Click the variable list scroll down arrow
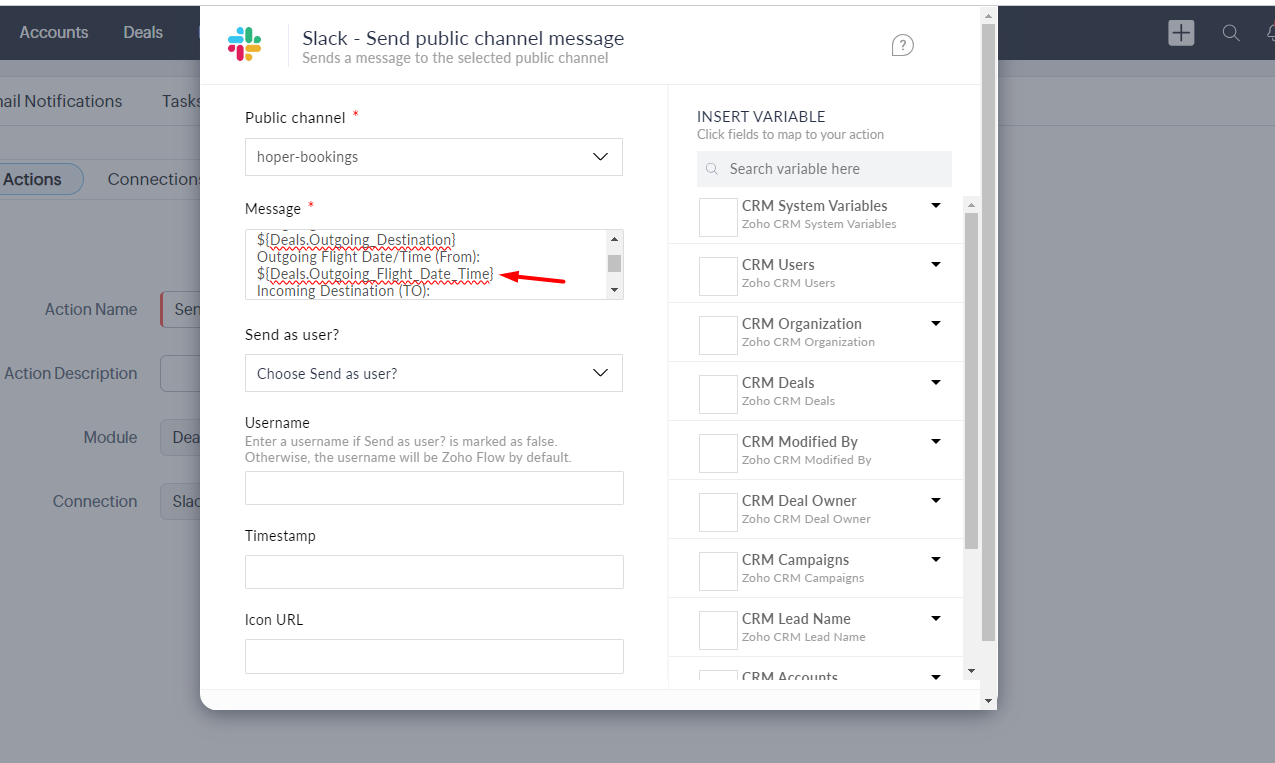 pos(970,670)
